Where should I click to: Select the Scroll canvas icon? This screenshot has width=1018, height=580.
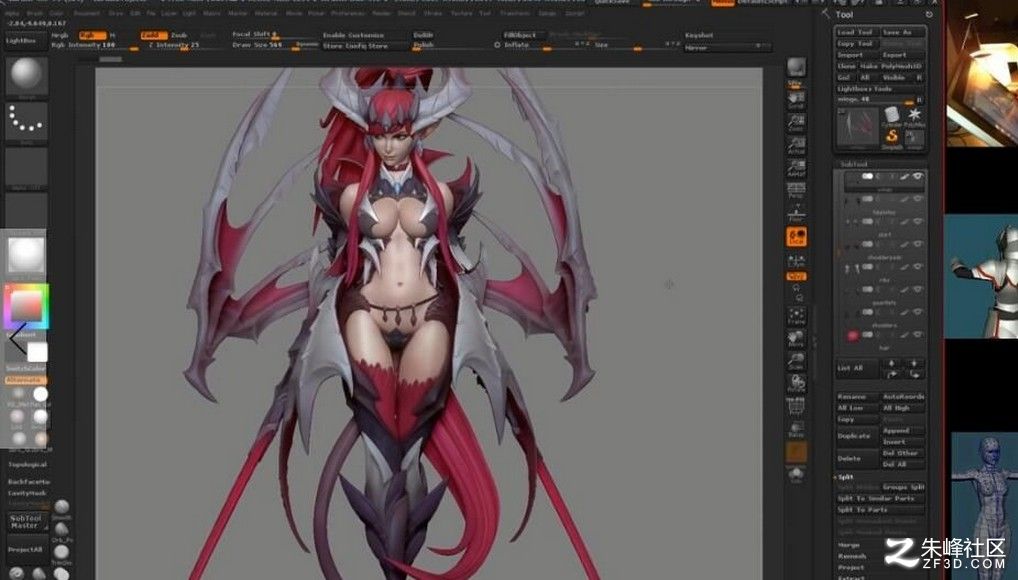(x=796, y=99)
